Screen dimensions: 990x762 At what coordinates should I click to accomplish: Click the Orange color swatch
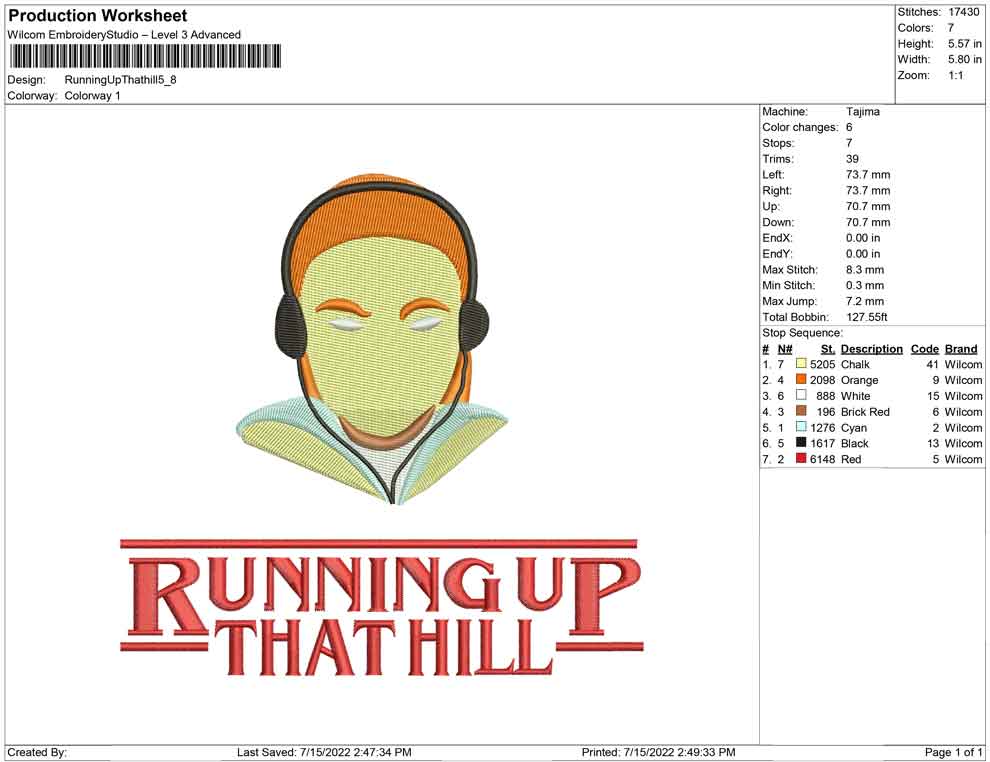point(801,379)
